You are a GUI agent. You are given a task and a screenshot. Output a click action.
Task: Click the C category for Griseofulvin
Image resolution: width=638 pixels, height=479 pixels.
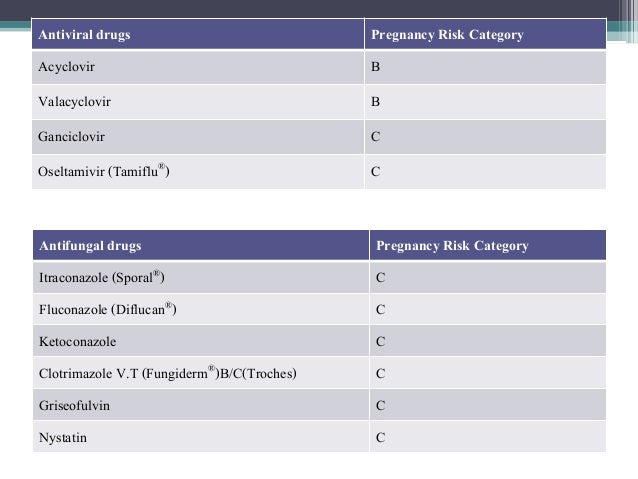tap(380, 405)
